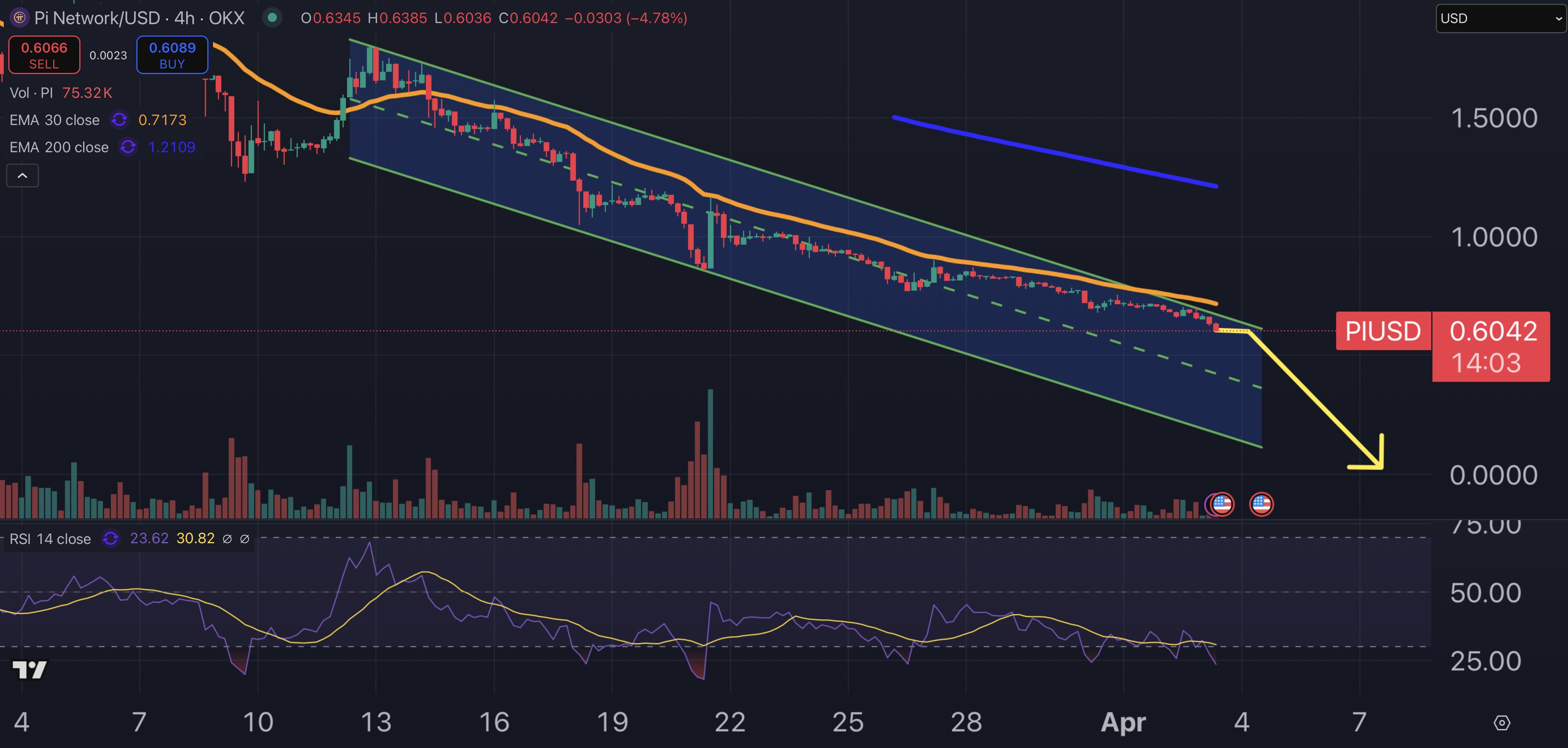Select the blue EMA 200 line
This screenshot has height=748, width=1568.
click(1055, 151)
